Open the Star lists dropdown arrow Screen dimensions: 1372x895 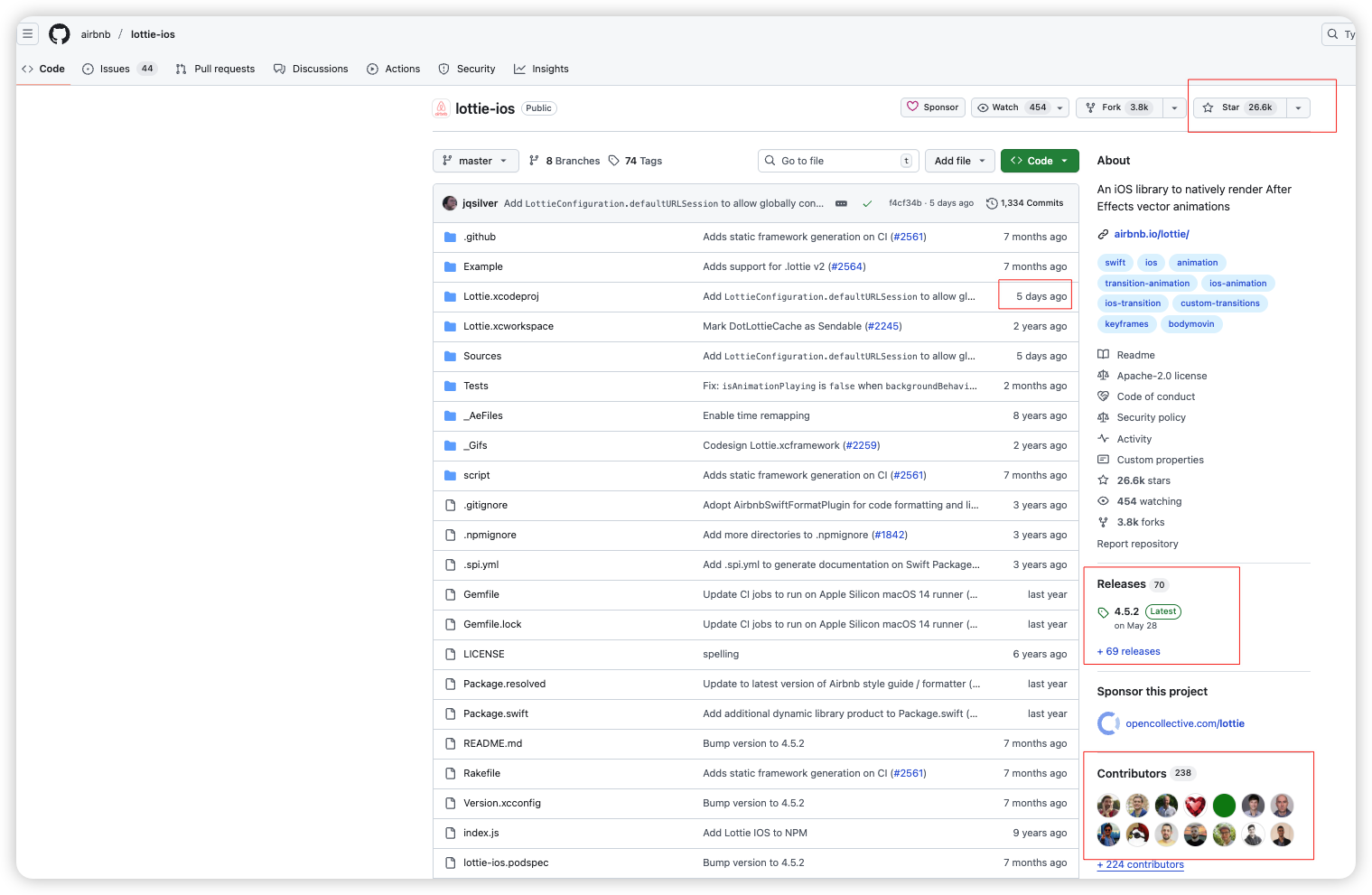coord(1298,107)
